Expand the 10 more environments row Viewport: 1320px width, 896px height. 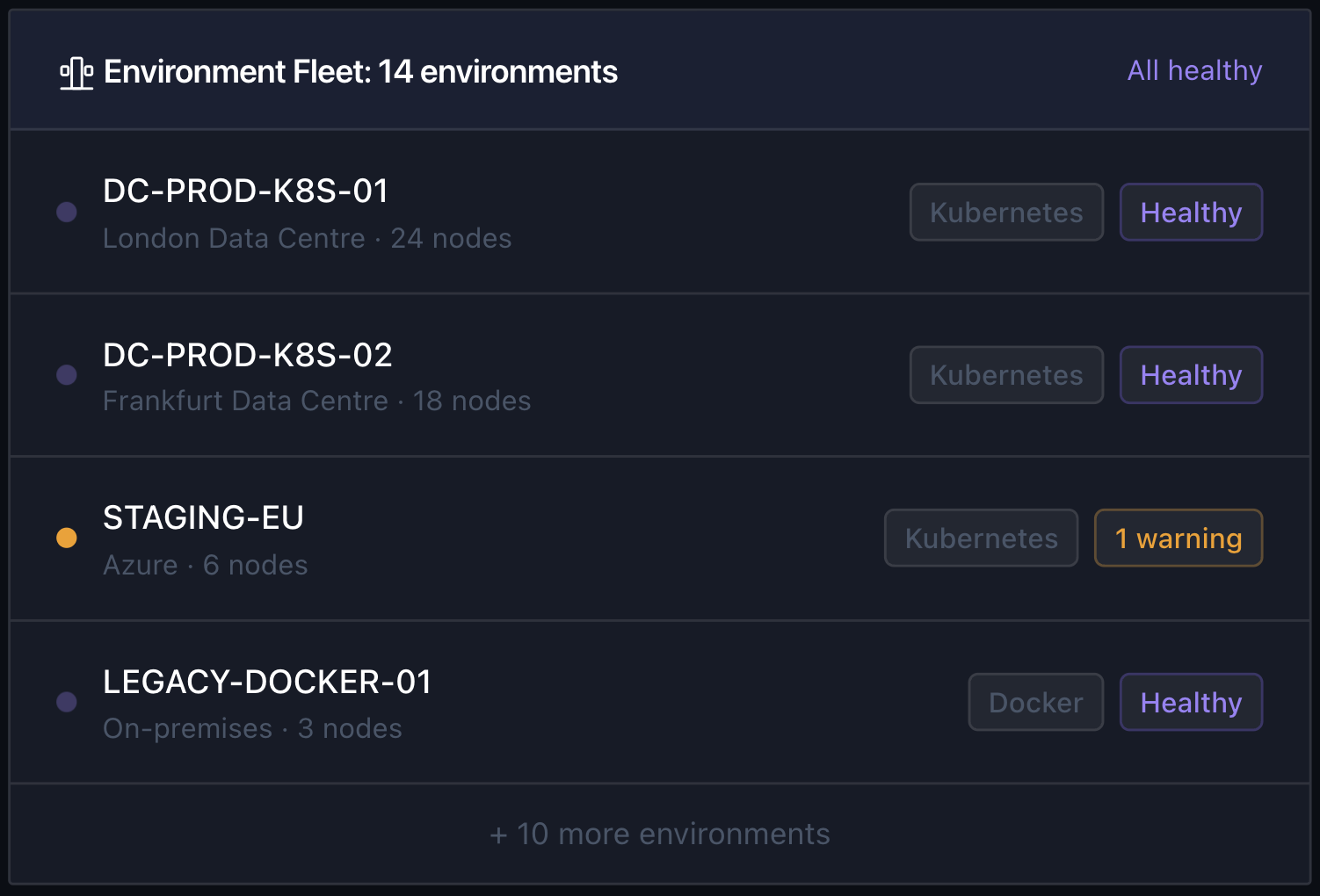(x=660, y=834)
